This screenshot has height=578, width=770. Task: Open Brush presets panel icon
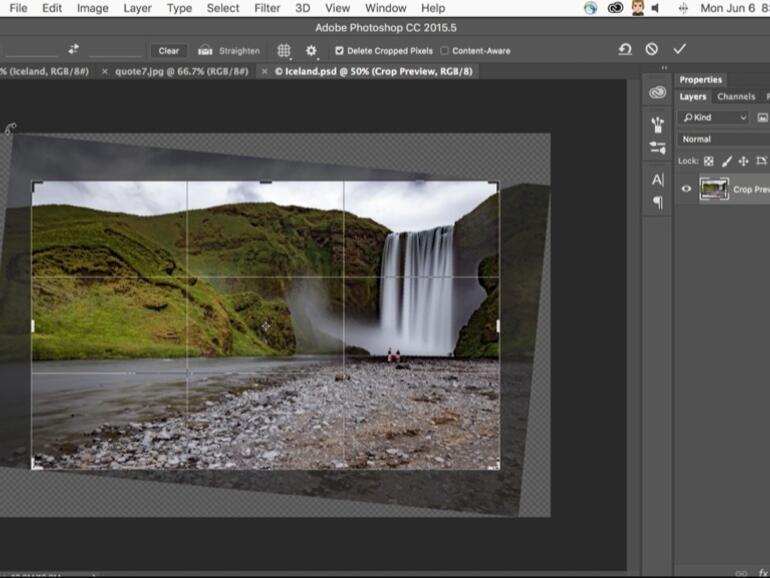657,125
